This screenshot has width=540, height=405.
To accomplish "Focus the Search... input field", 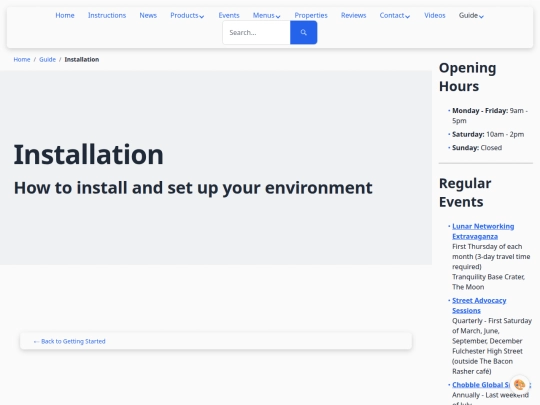I will (257, 32).
